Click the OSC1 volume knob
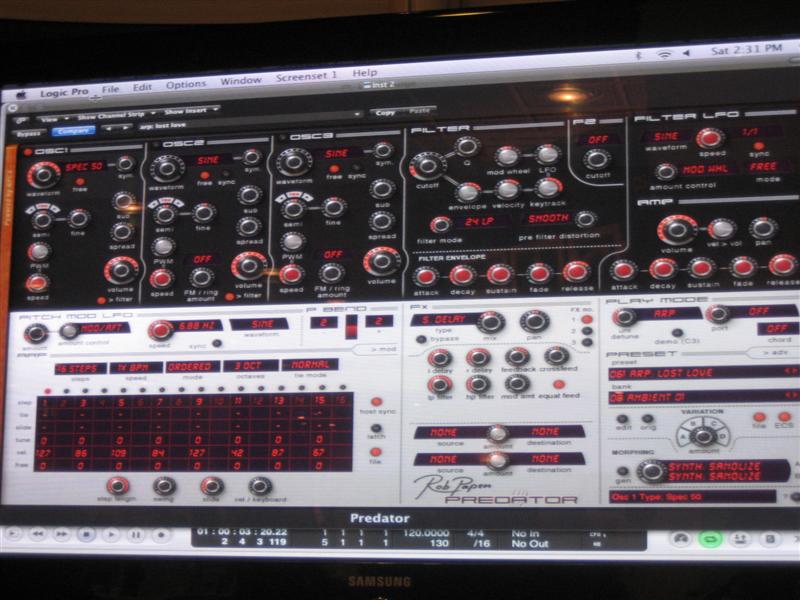The height and width of the screenshot is (600, 800). (121, 270)
